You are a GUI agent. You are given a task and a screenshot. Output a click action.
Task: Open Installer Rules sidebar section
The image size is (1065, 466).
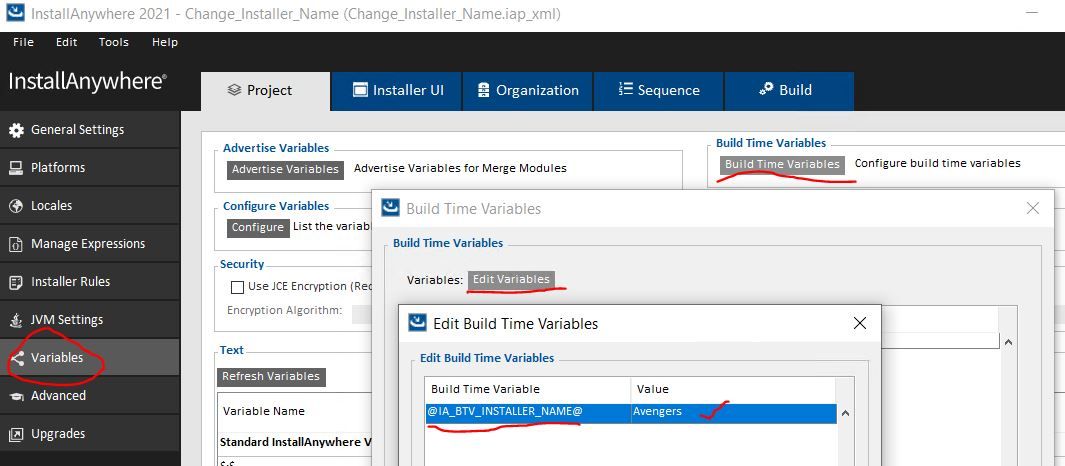[90, 282]
